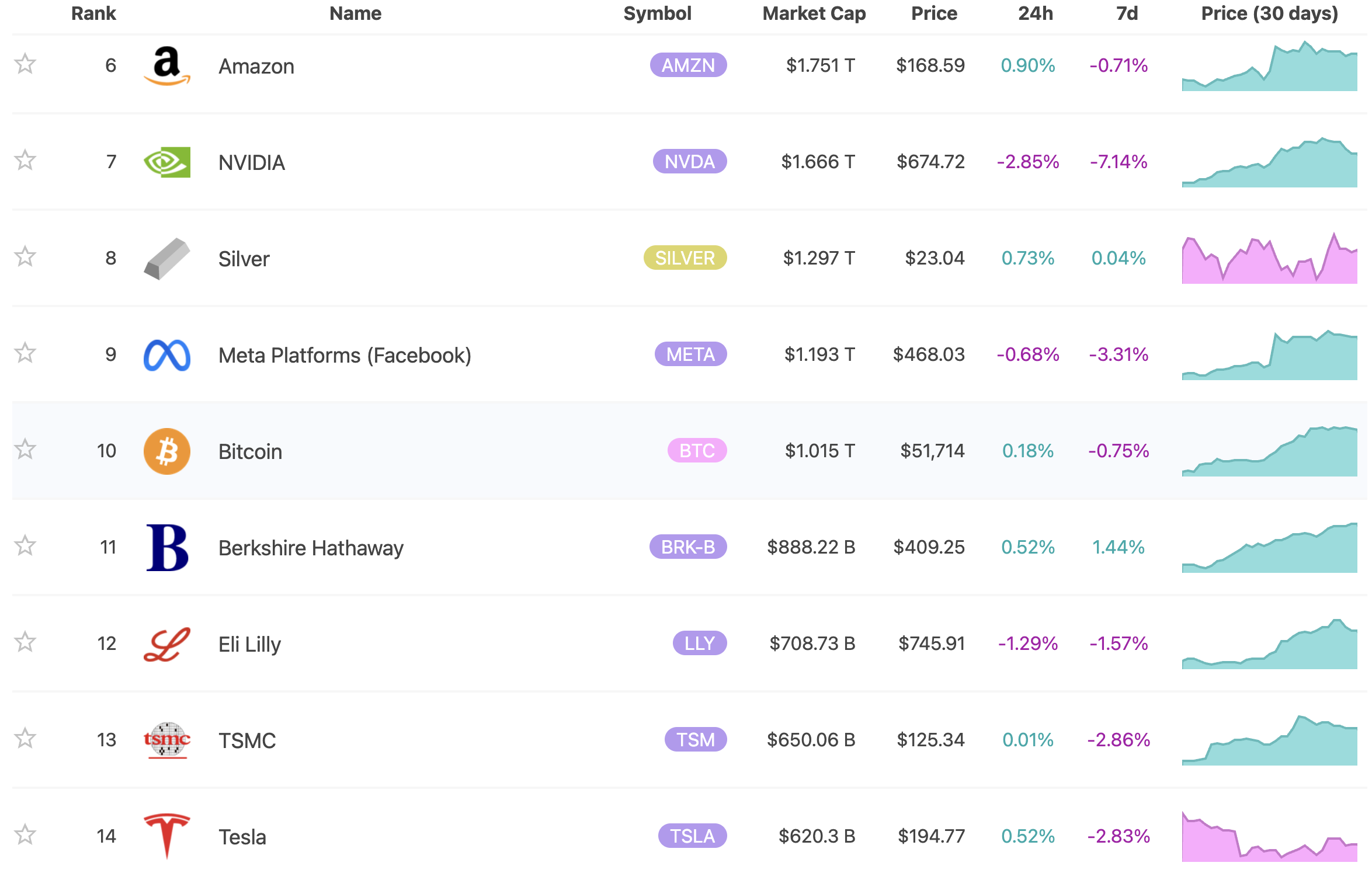Select the NVIDIA company logo
This screenshot has width=1372, height=873.
[x=166, y=162]
